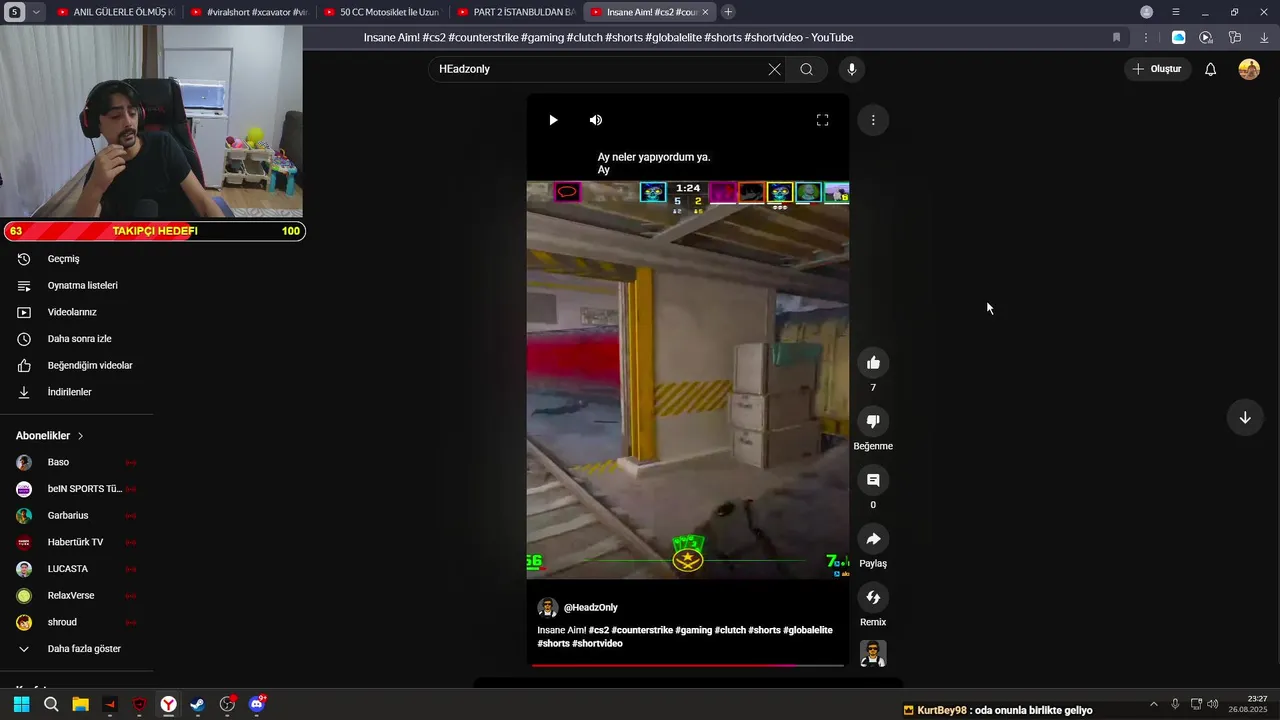Seek using the red video progress bar
The width and height of the screenshot is (1280, 720).
[x=688, y=665]
